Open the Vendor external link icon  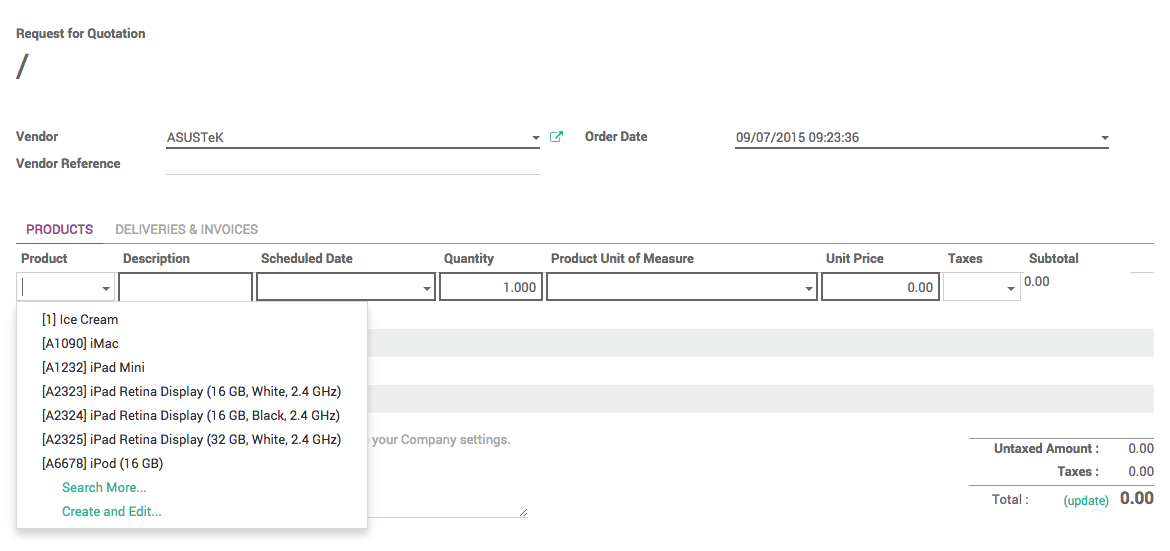557,137
